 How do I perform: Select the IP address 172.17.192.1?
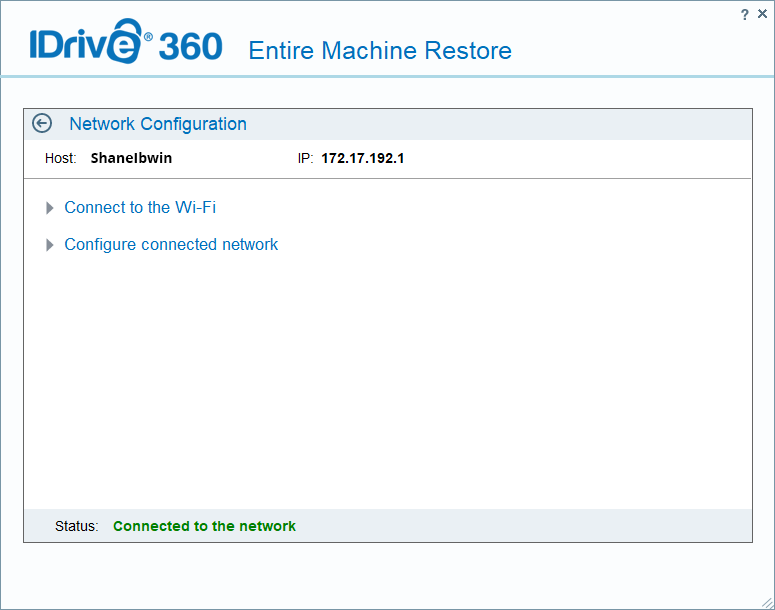[362, 158]
